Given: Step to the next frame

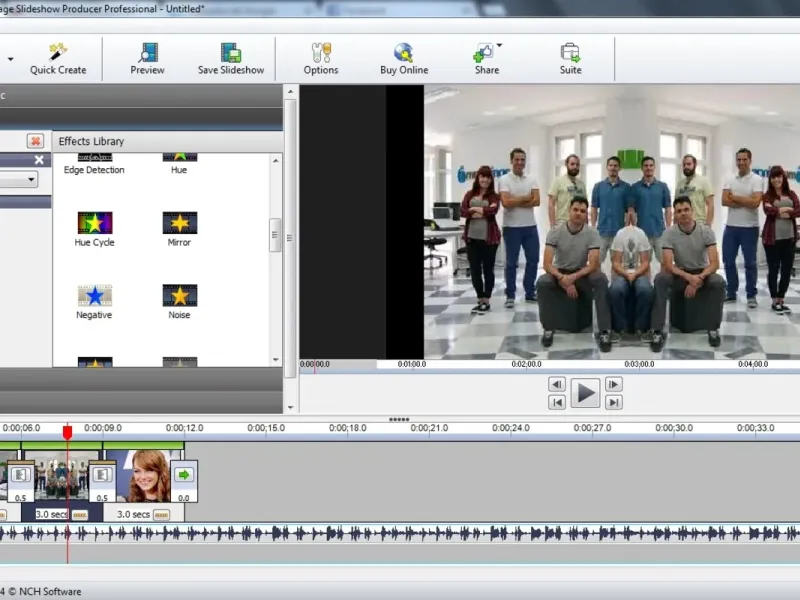Looking at the screenshot, I should [x=613, y=384].
